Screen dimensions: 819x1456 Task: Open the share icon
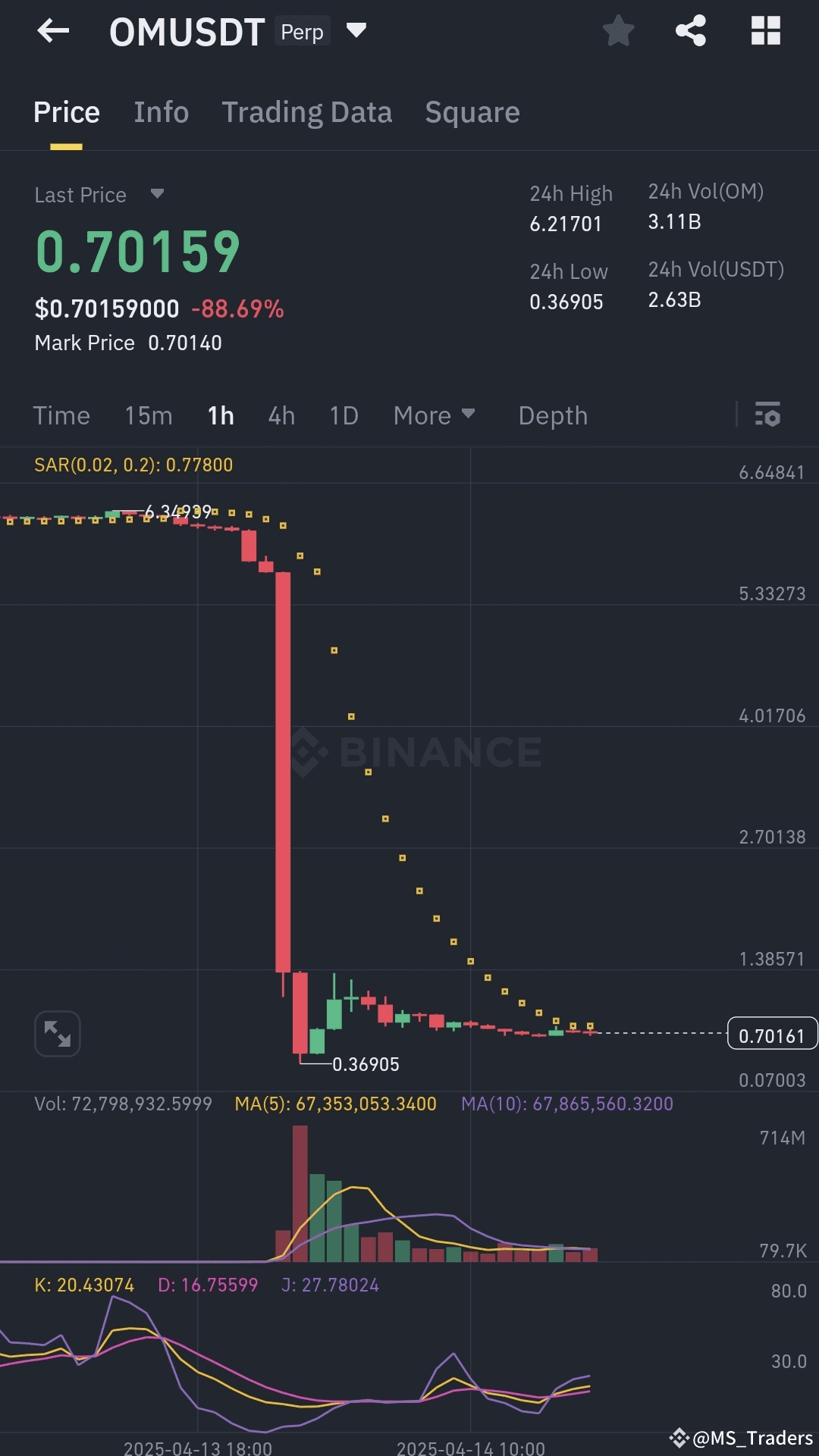tap(692, 31)
